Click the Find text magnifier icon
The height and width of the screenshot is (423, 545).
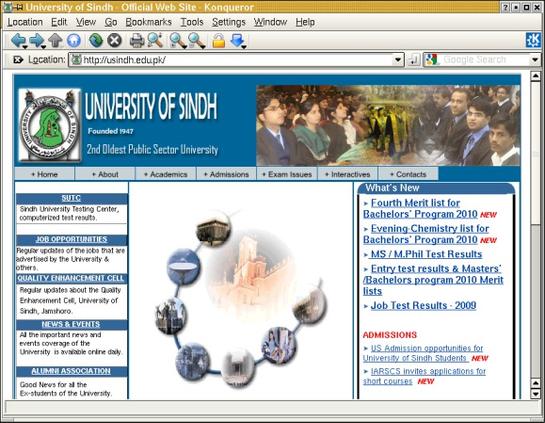155,40
